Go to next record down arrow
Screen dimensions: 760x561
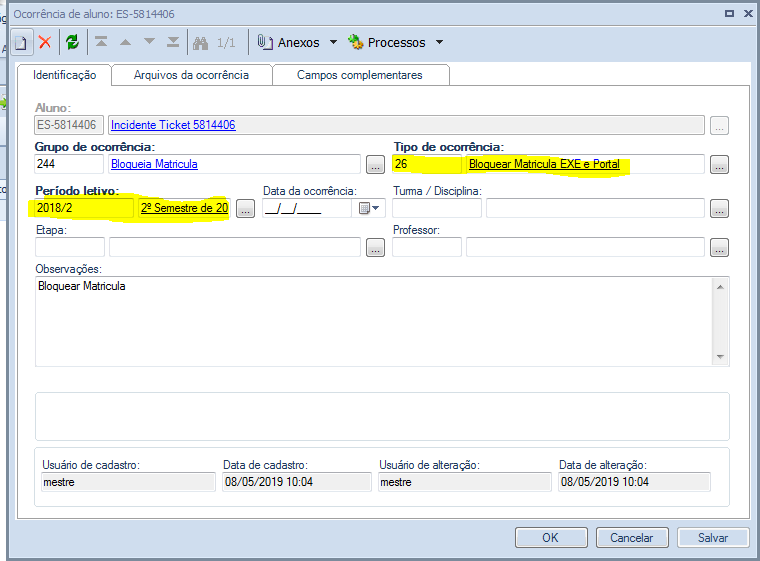pos(149,42)
